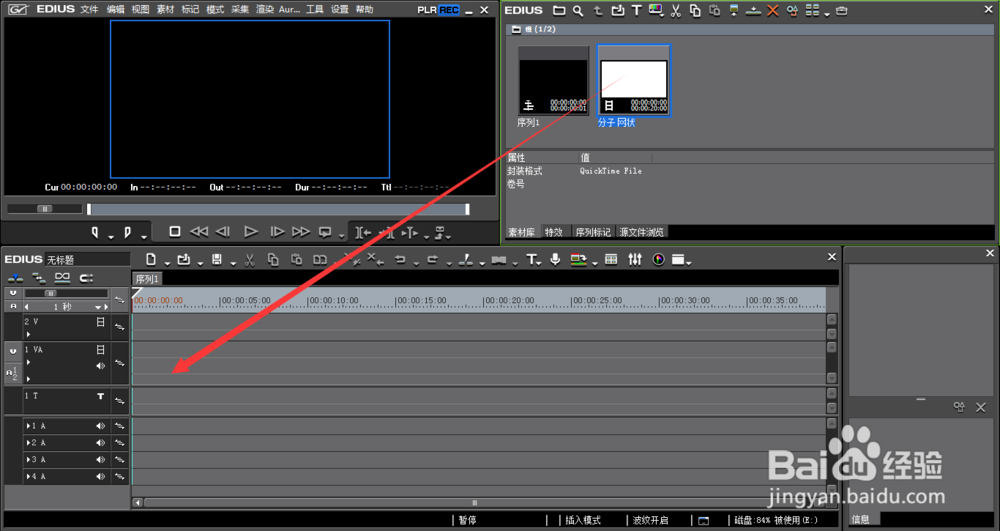Viewport: 1000px width, 531px height.
Task: Undo last action in timeline toolbar
Action: click(x=400, y=259)
